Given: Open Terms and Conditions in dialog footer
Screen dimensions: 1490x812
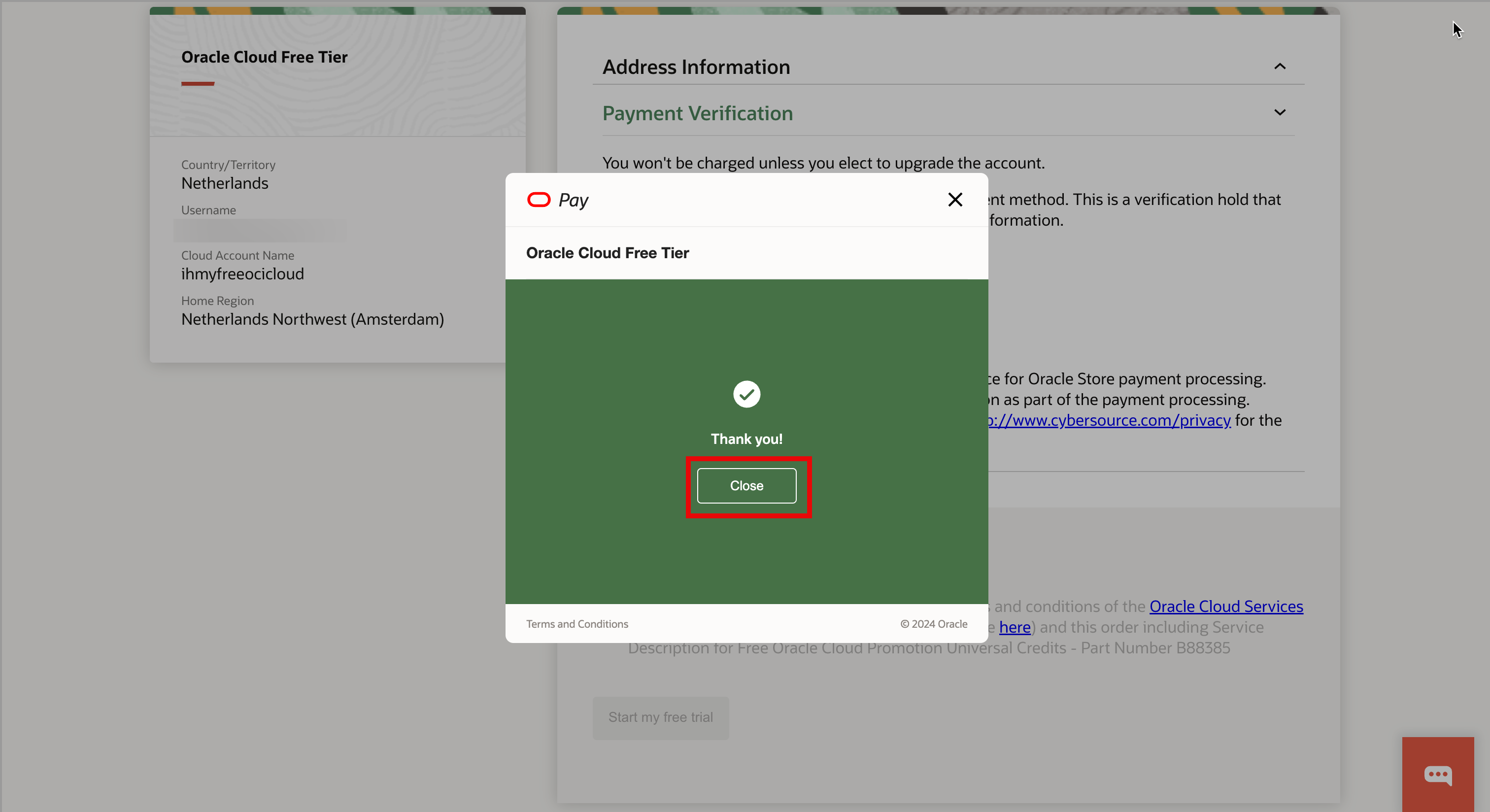Looking at the screenshot, I should [576, 623].
